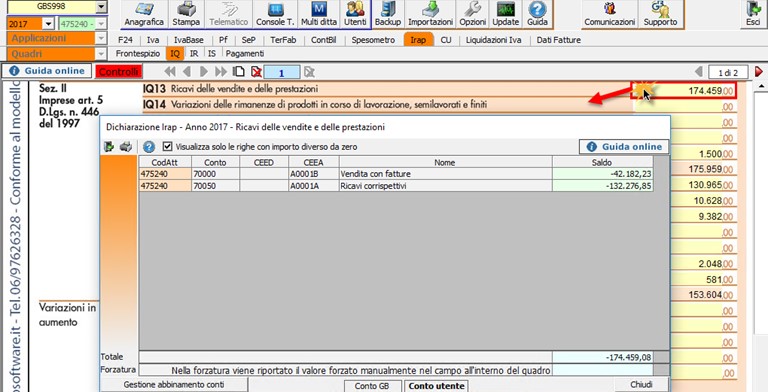Image resolution: width=768 pixels, height=392 pixels.
Task: Click the Controlli red button
Action: pyautogui.click(x=119, y=72)
